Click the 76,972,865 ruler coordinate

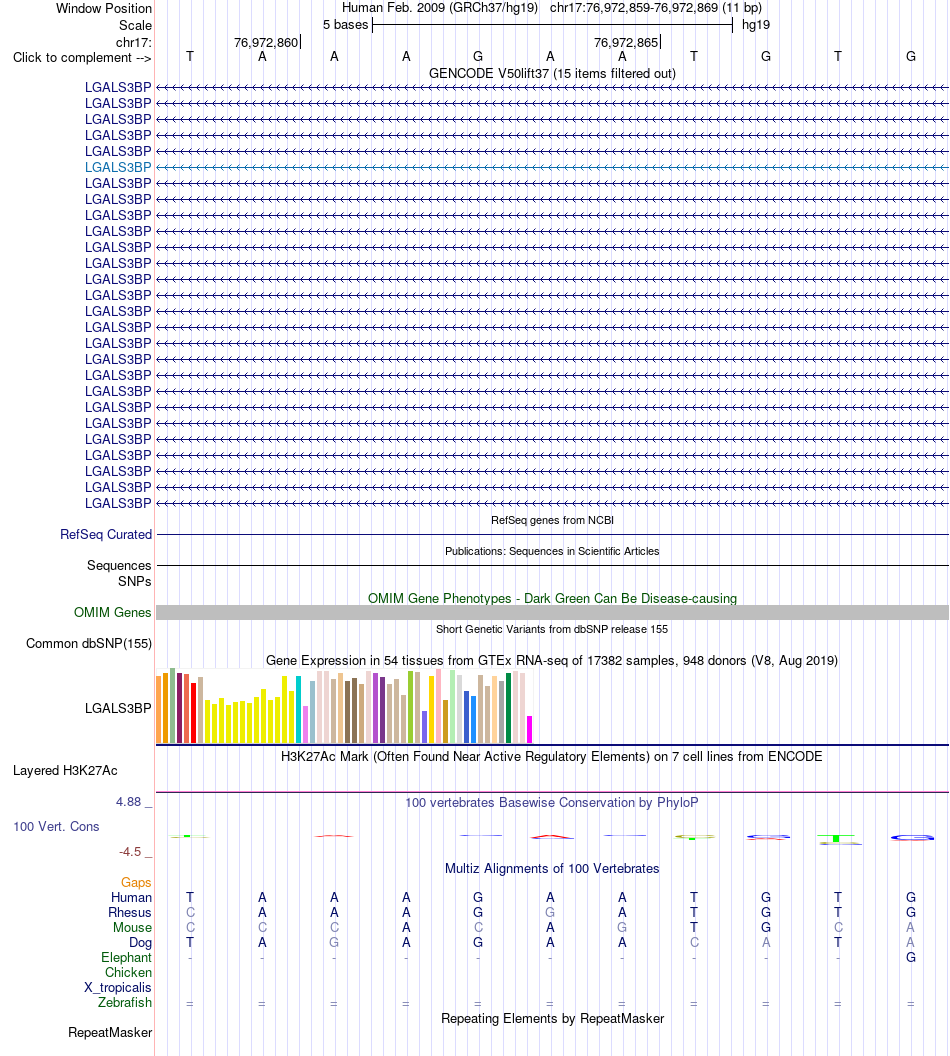tap(625, 42)
